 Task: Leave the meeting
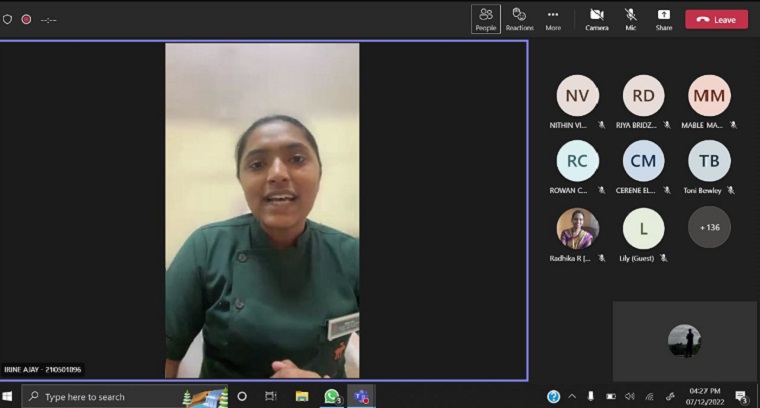(716, 19)
